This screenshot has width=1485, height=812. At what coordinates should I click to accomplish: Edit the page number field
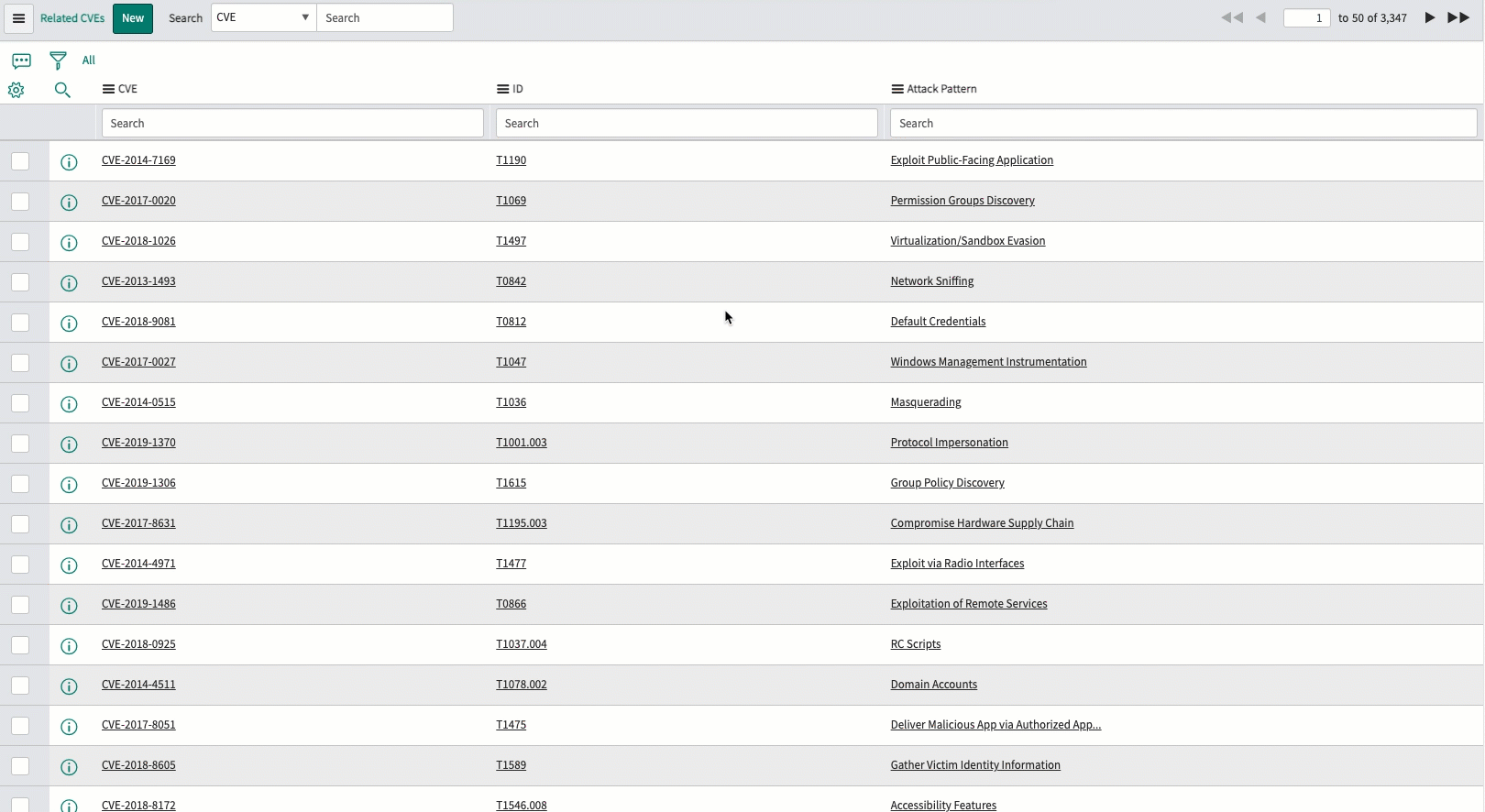(1307, 18)
